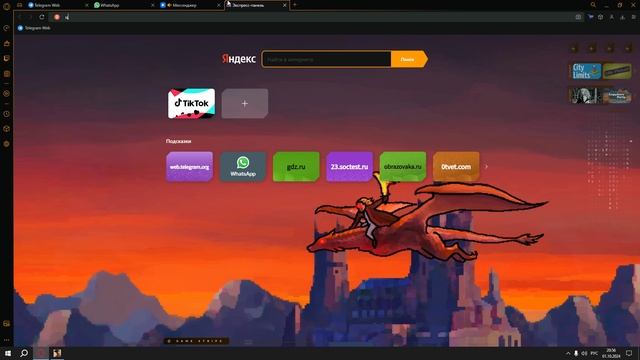Open the Extensions box sidebar icon
The height and width of the screenshot is (360, 640).
tap(6, 129)
